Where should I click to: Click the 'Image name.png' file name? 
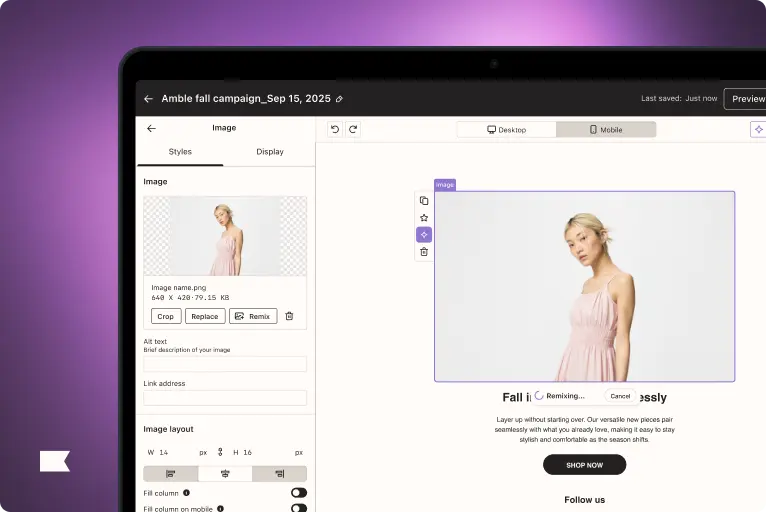pyautogui.click(x=179, y=288)
